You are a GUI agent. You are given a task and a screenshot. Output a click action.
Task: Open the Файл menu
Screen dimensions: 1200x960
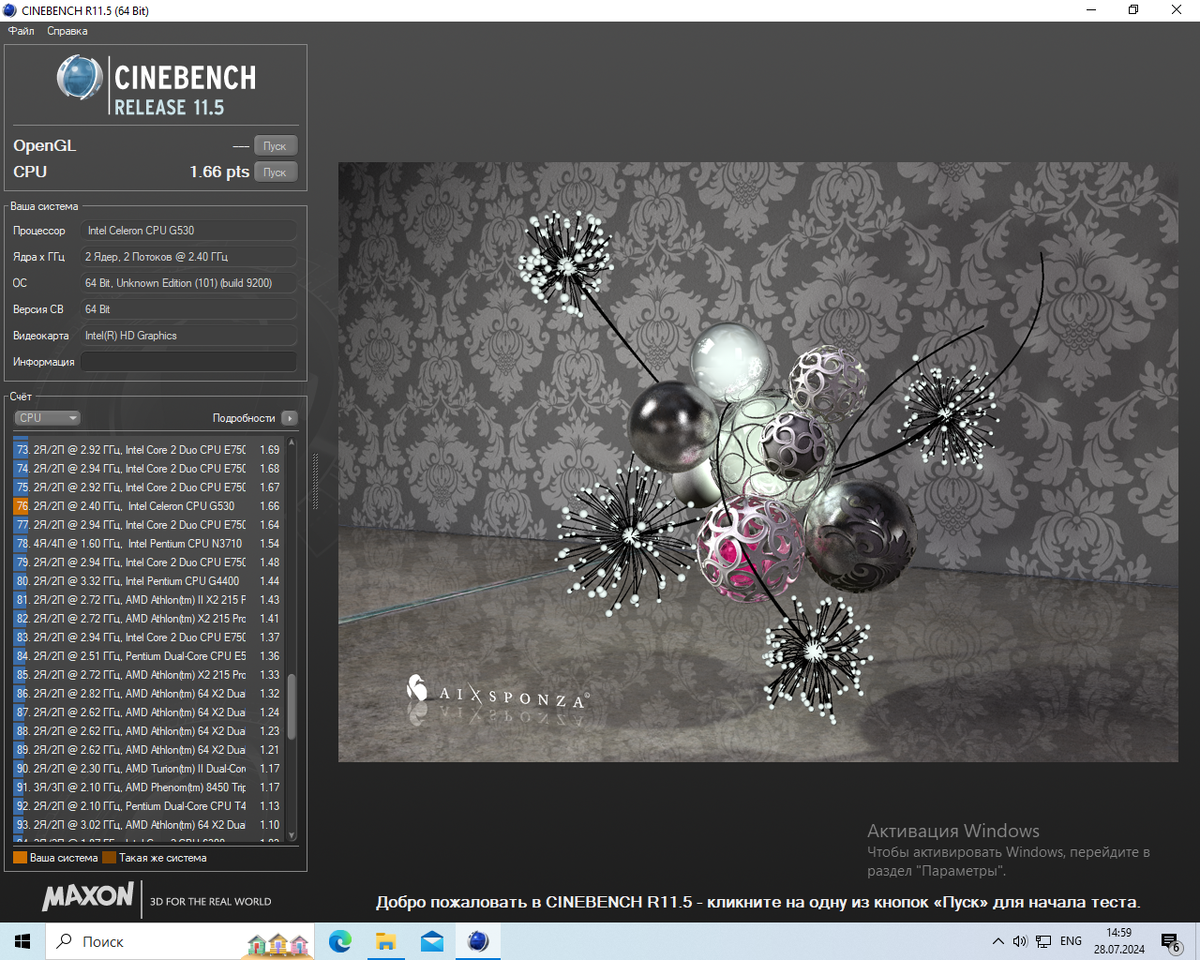[21, 31]
